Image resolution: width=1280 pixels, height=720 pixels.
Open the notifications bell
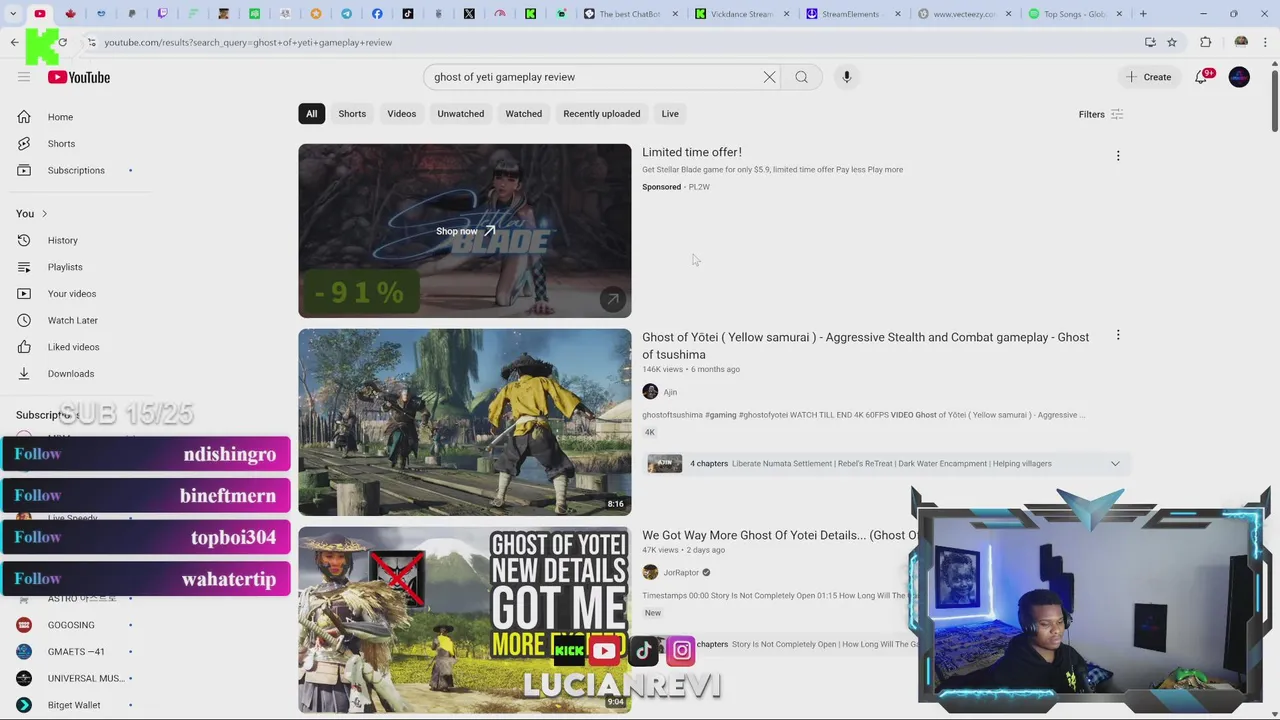tap(1201, 77)
